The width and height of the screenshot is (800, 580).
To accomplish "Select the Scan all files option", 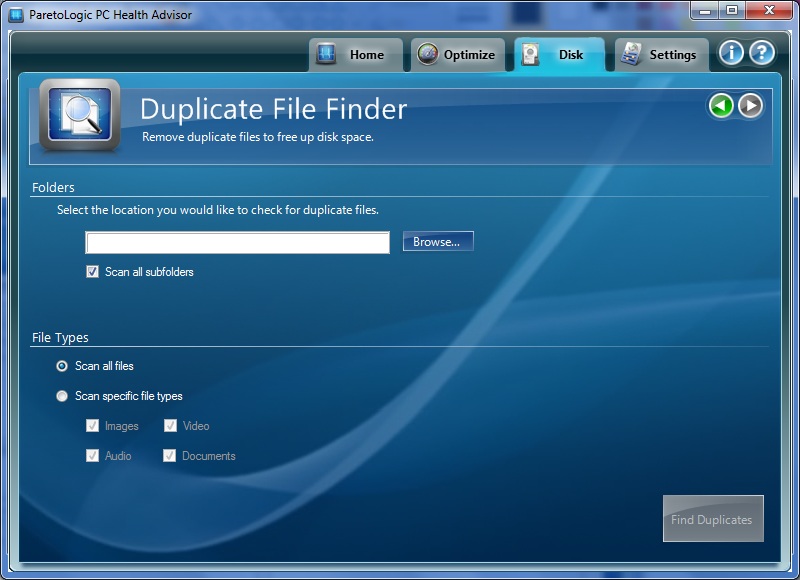I will point(61,368).
